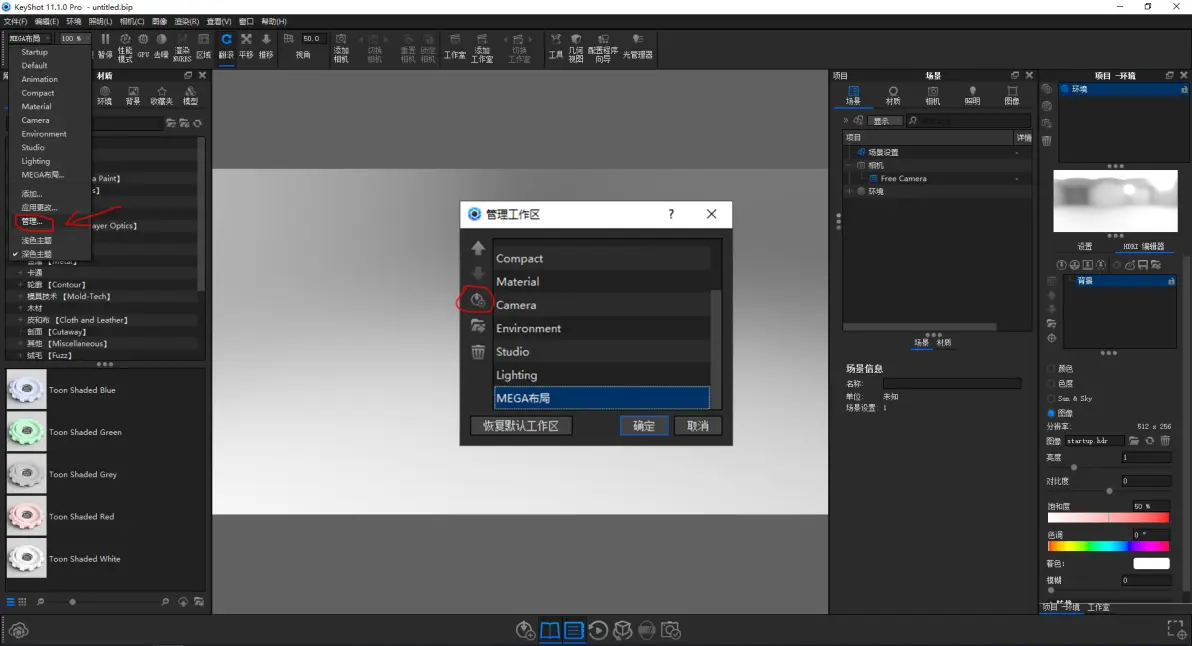The image size is (1192, 646).
Task: Open the MEGA布局 workspace dropdown
Action: [x=29, y=38]
